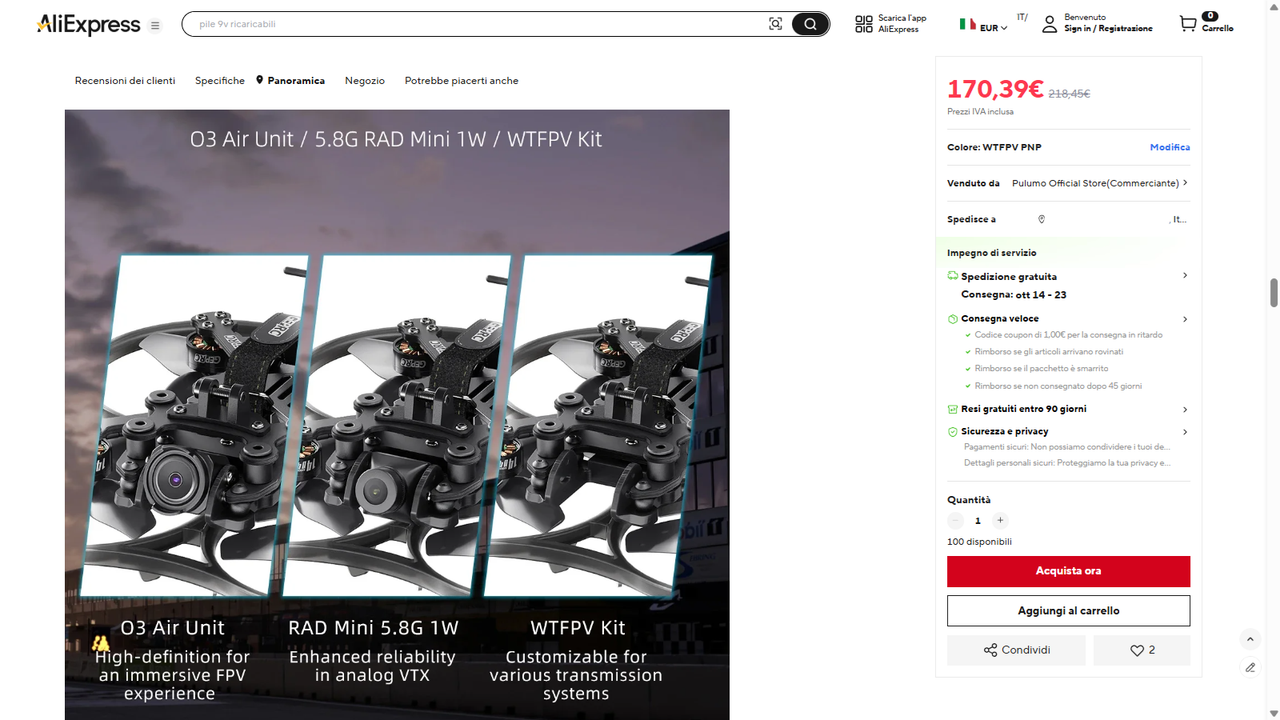
Task: Open the AliExpress home logo
Action: (x=89, y=25)
